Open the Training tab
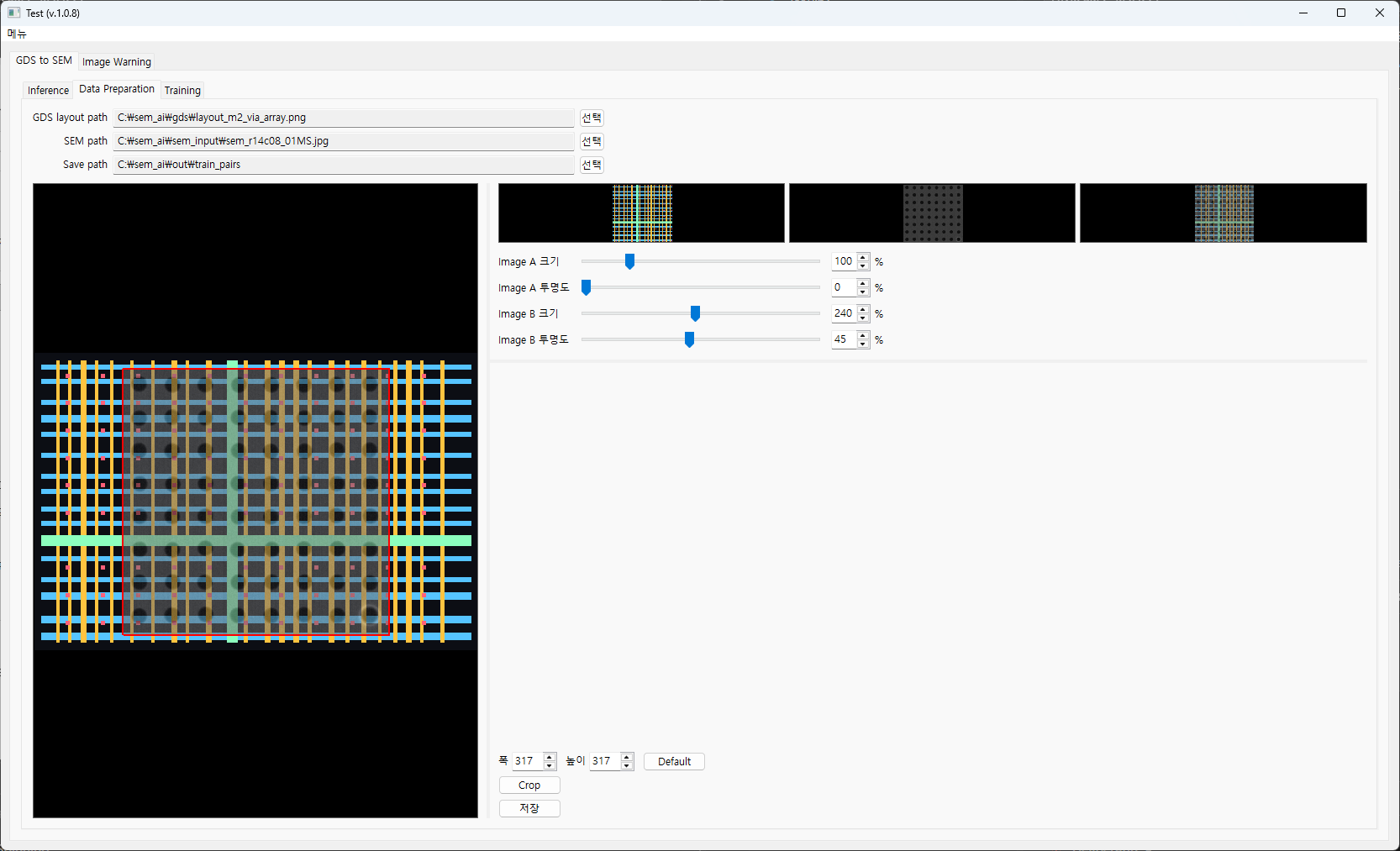 [182, 91]
